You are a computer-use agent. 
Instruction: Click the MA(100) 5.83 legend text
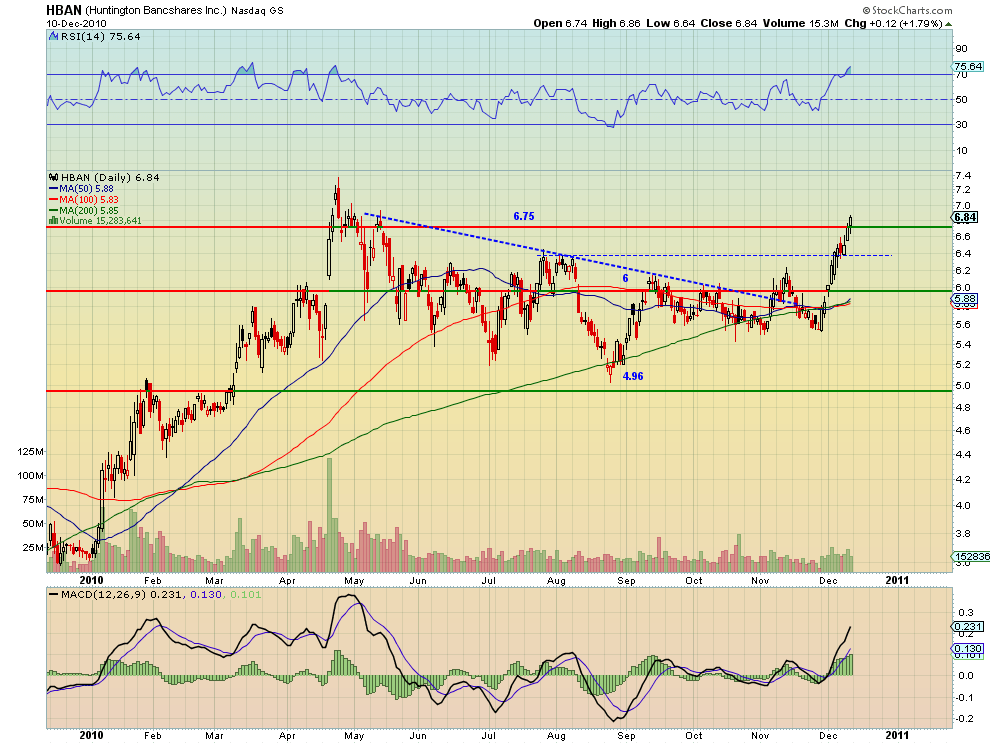pyautogui.click(x=89, y=200)
